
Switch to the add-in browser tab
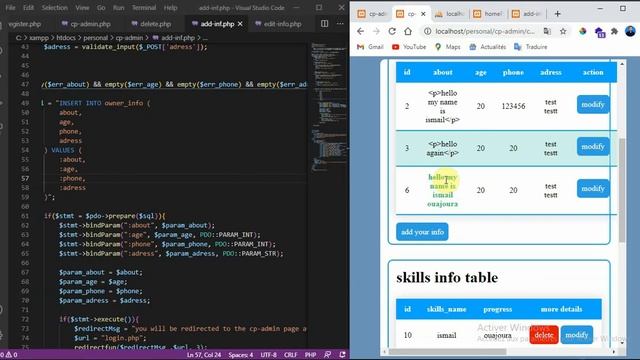527,14
